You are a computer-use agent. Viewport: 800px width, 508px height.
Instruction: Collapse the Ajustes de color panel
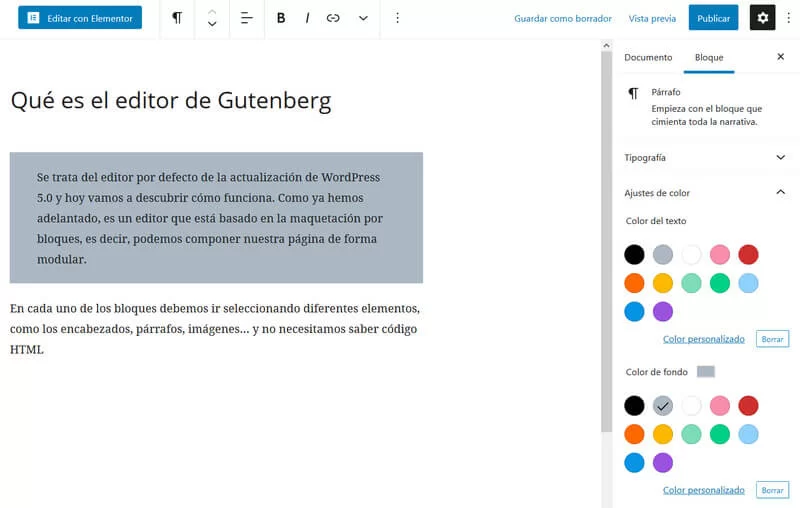706,193
